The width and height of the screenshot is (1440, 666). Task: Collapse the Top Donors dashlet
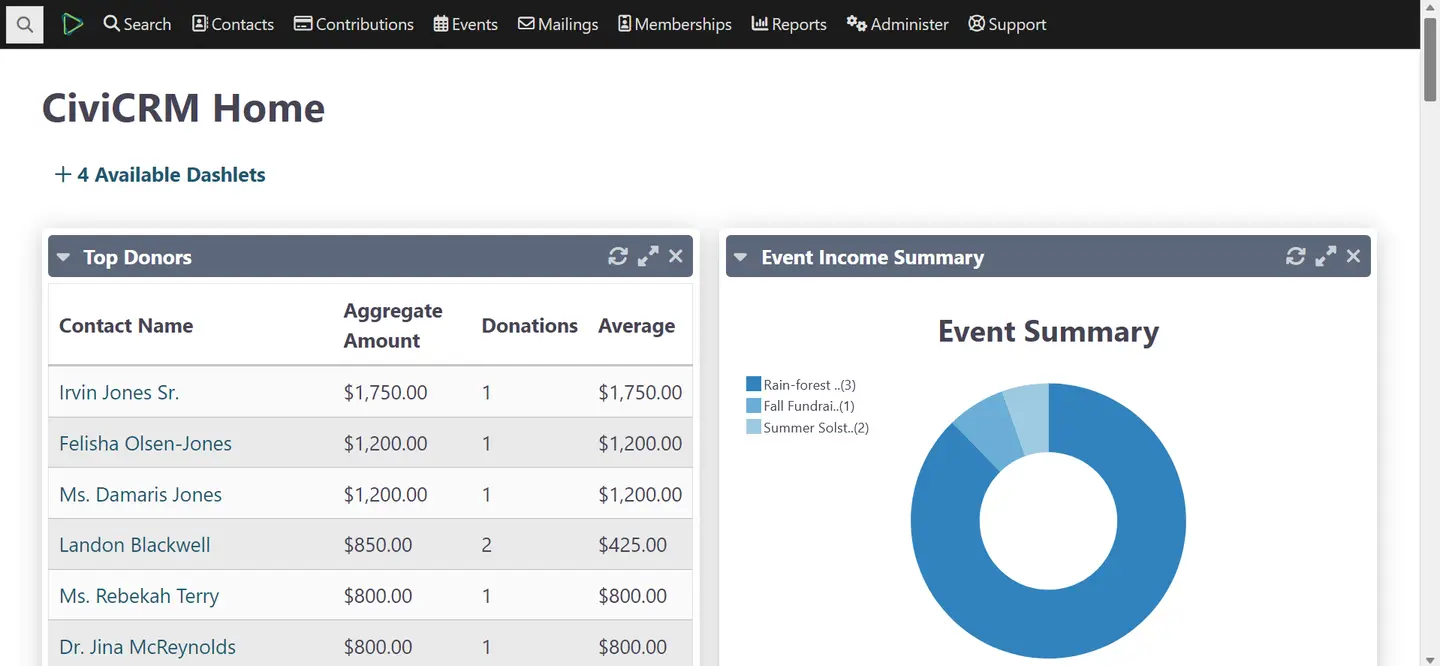tap(63, 256)
